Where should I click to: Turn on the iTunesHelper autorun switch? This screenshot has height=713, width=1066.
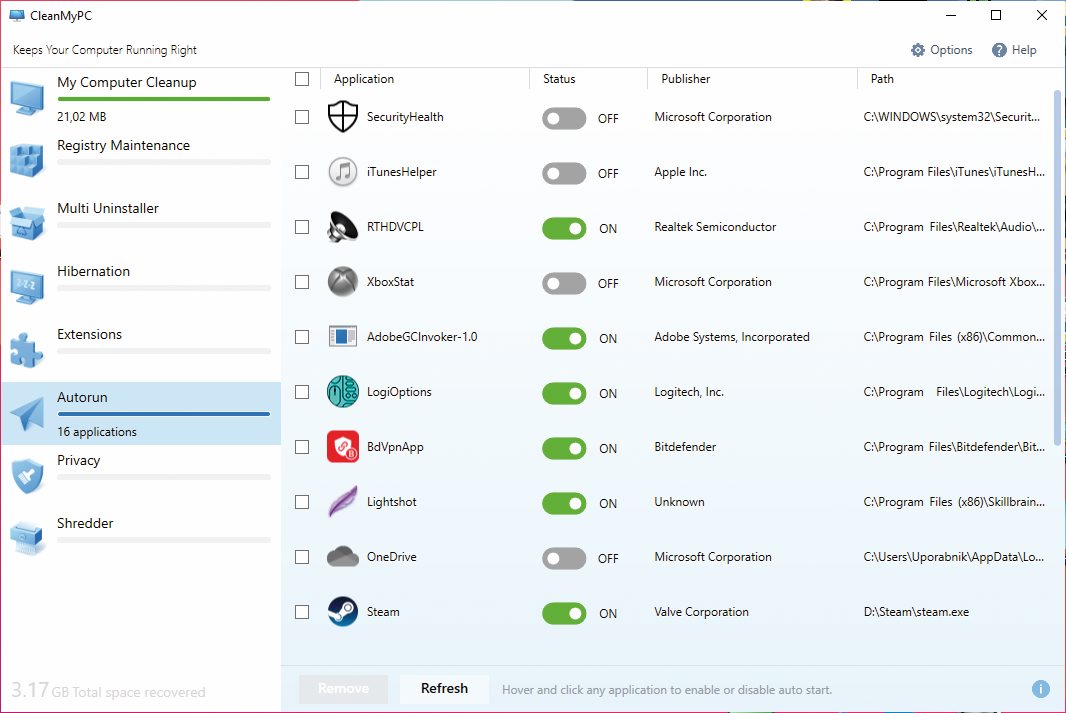(564, 173)
